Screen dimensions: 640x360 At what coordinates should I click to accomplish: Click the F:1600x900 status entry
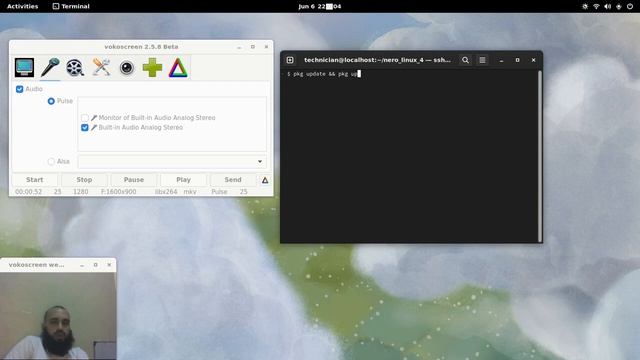tap(118, 191)
